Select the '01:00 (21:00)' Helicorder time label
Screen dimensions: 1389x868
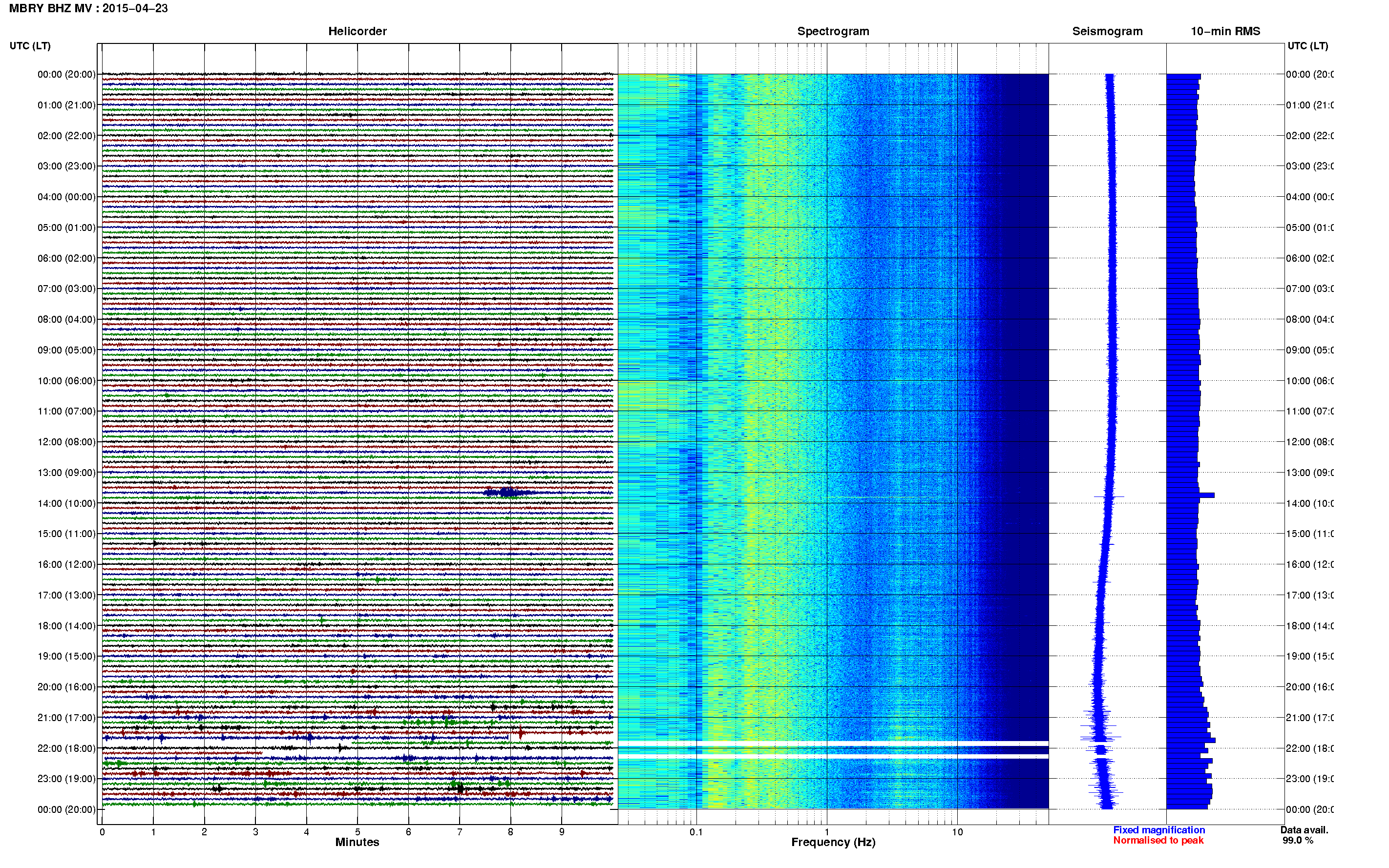click(x=66, y=105)
